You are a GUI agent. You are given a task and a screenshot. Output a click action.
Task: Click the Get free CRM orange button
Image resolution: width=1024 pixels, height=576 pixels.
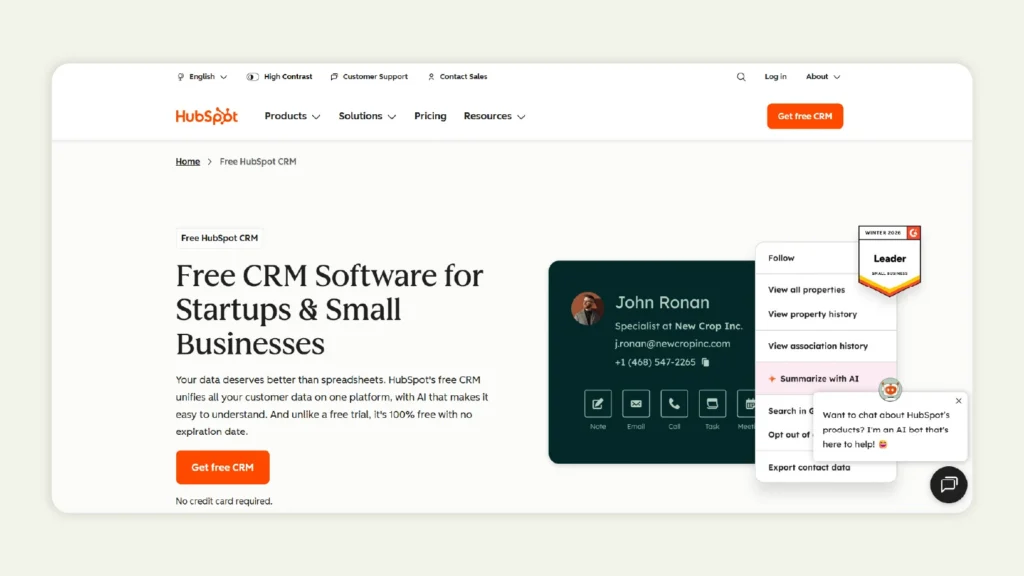(x=805, y=116)
